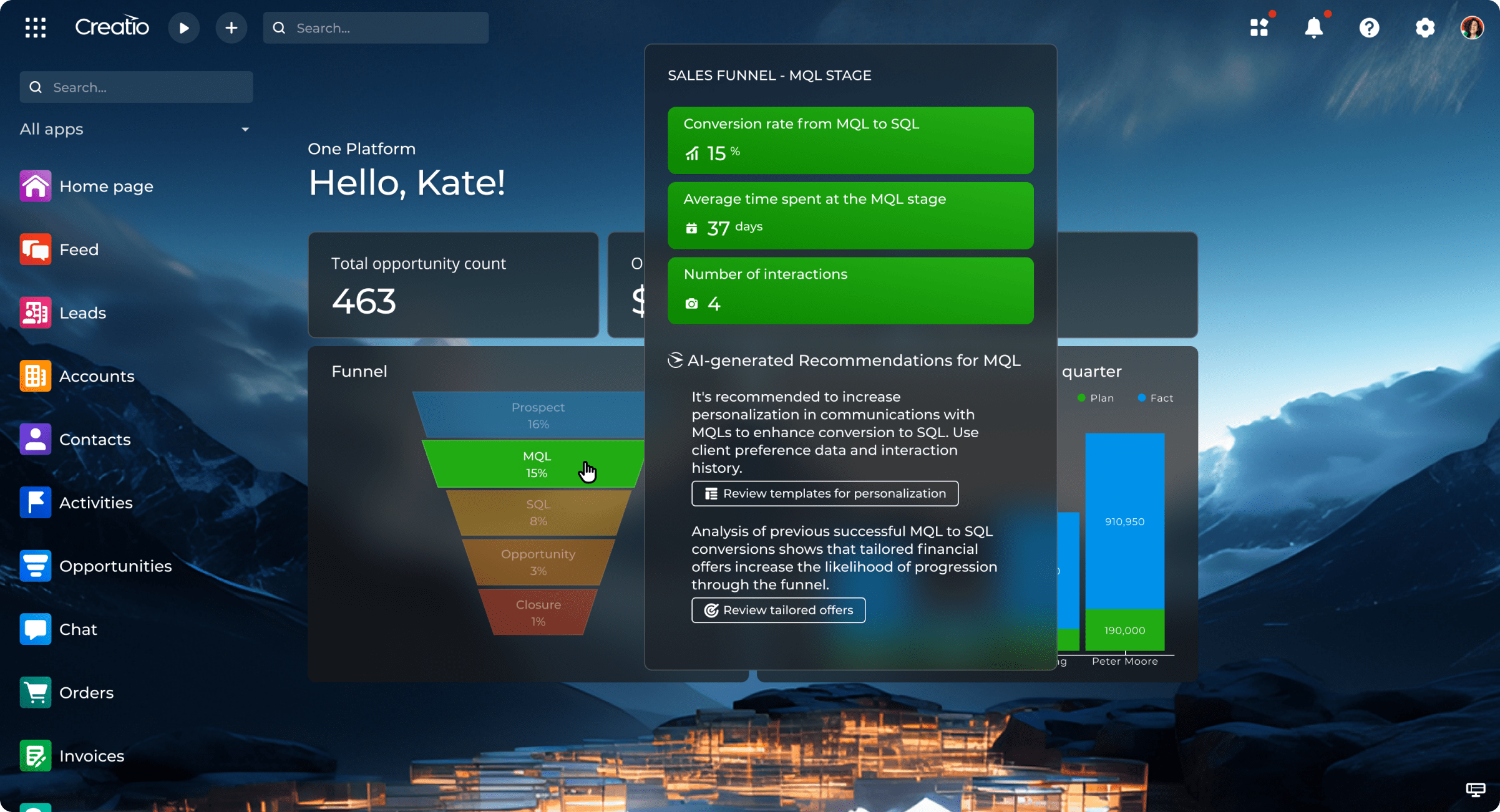Expand All apps dropdown in sidebar

coord(246,129)
